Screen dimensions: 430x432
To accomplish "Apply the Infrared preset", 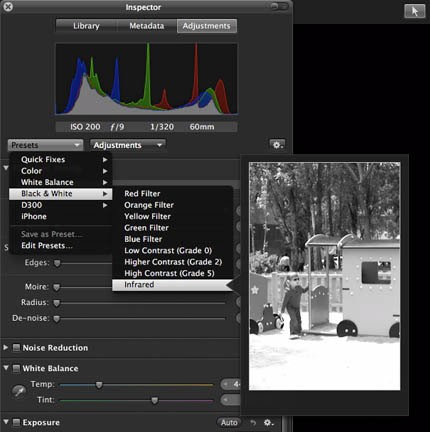I will click(x=172, y=285).
